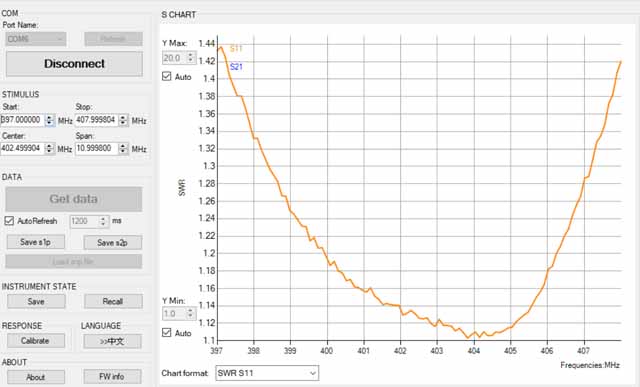Image resolution: width=640 pixels, height=387 pixels.
Task: Click the Get data button
Action: click(74, 199)
